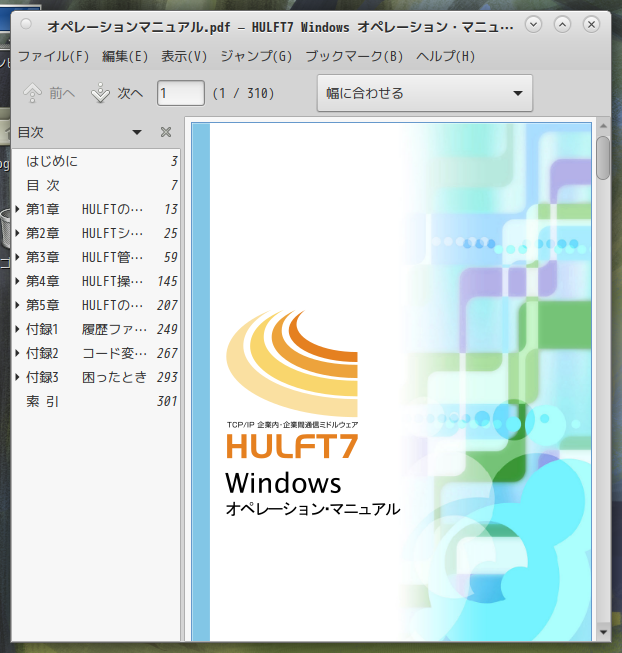Image resolution: width=622 pixels, height=653 pixels.
Task: Open the 目次 sidebar selector dropdown
Action: 137,132
